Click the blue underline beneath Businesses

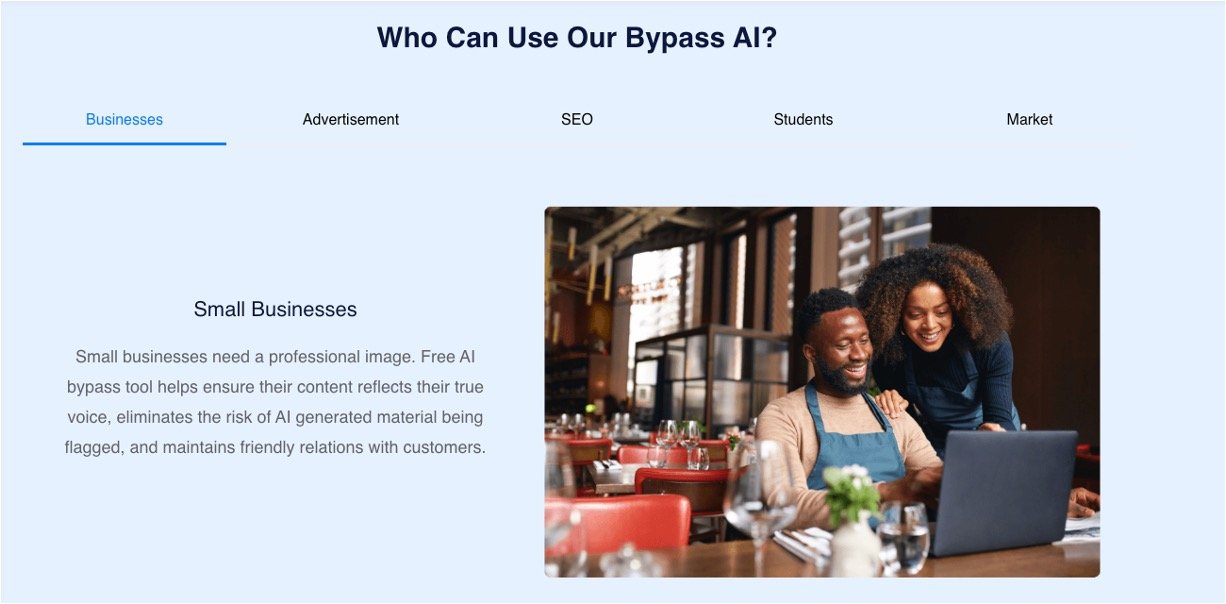point(124,144)
